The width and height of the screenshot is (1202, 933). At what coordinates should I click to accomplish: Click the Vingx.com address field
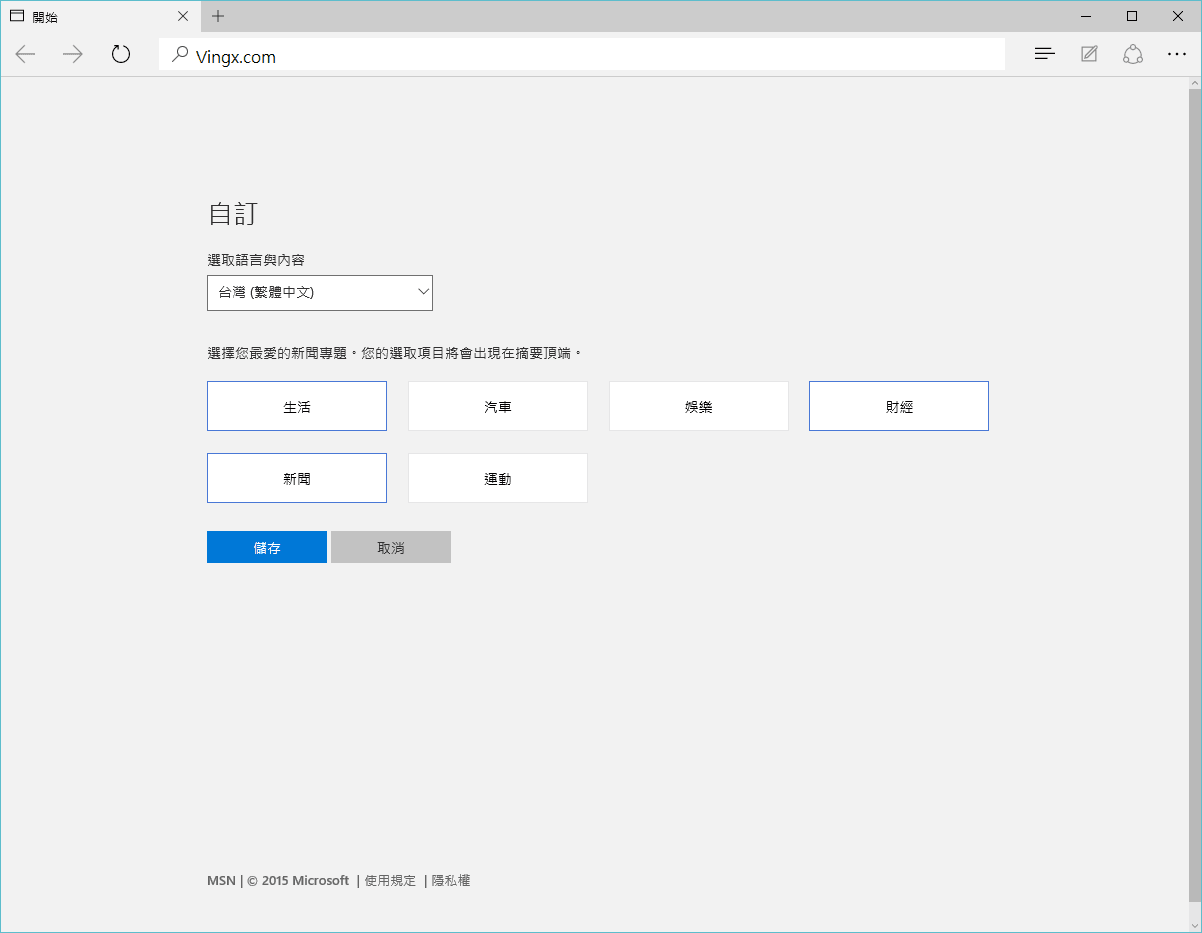point(582,55)
